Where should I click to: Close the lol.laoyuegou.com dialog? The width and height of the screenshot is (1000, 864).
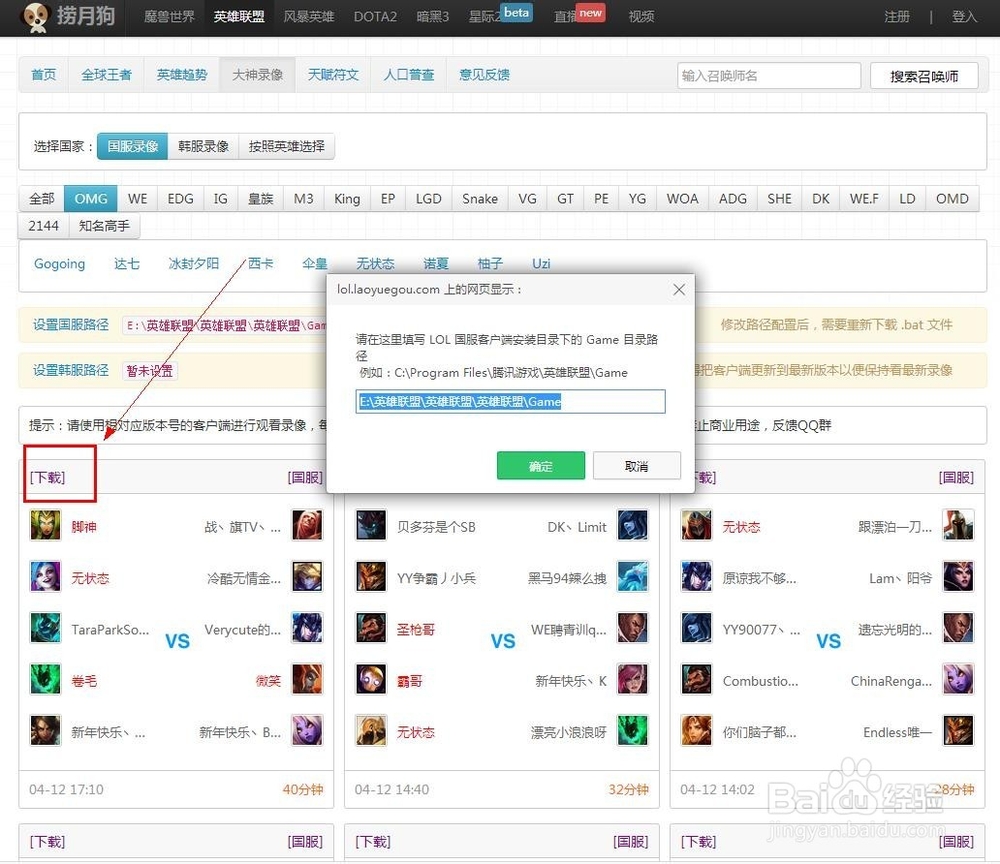[679, 289]
